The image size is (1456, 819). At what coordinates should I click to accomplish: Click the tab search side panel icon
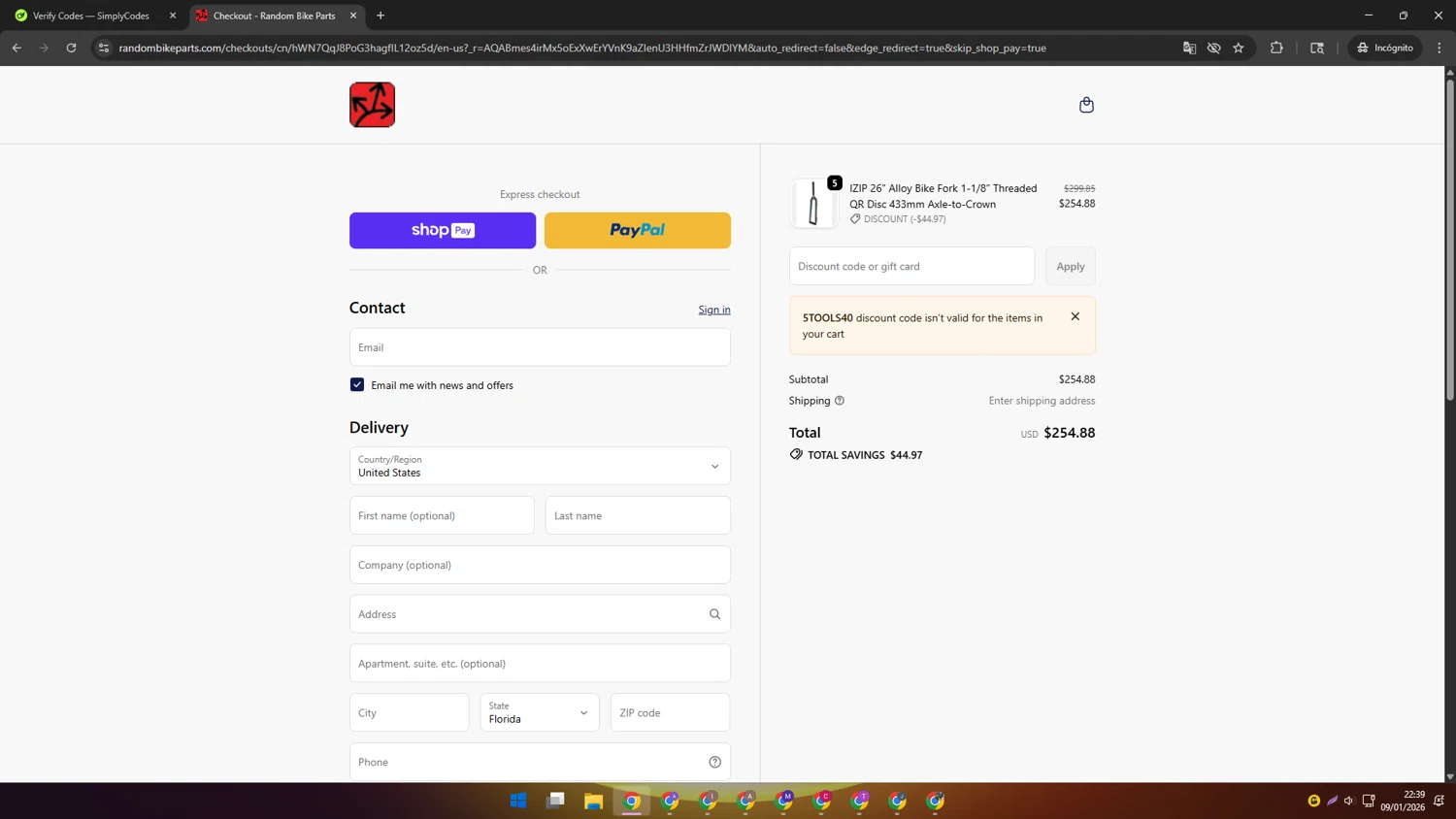click(1317, 48)
